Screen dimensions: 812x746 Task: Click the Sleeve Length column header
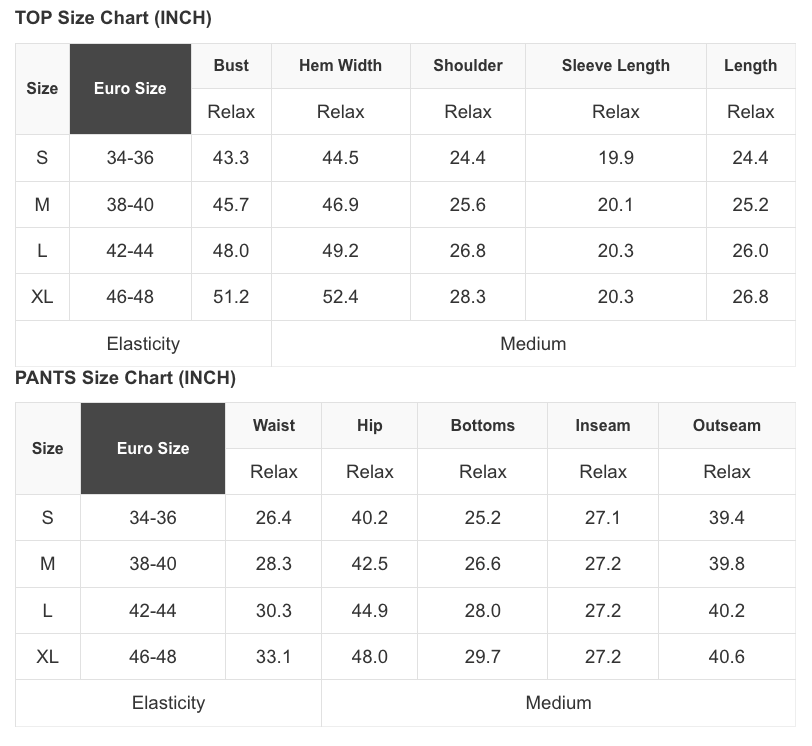coord(616,66)
